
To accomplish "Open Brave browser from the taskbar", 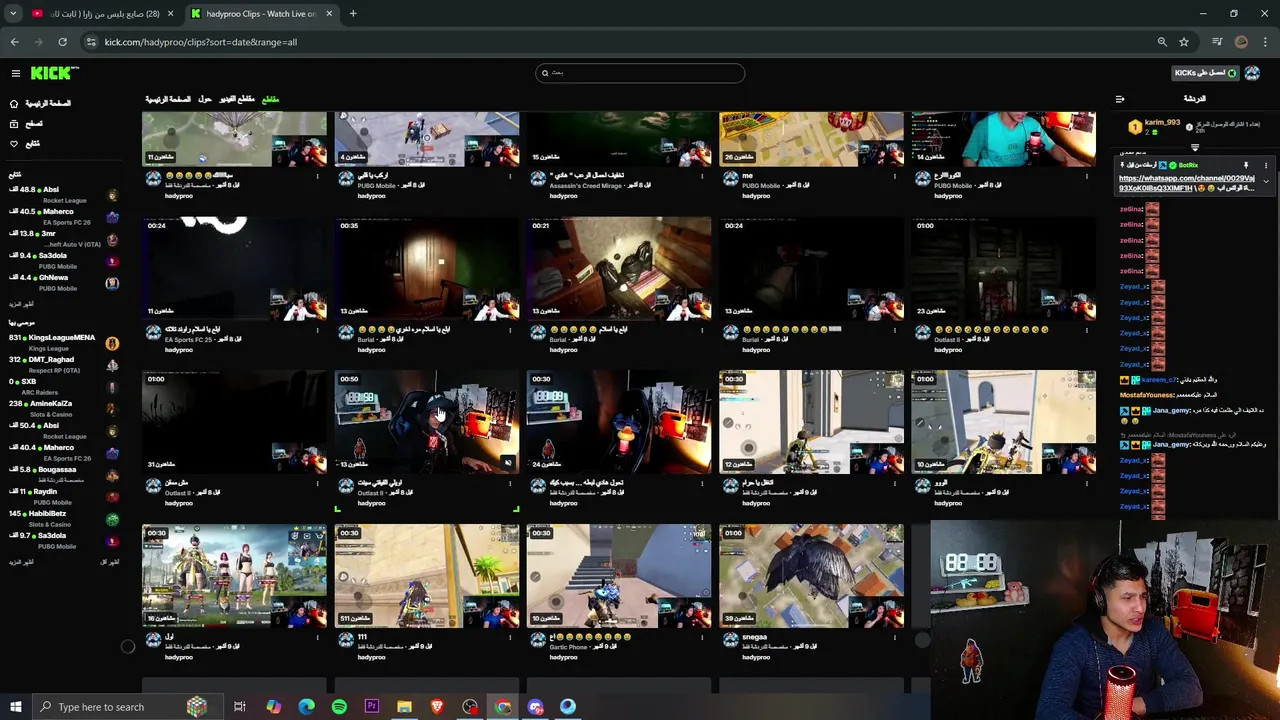I will (437, 707).
